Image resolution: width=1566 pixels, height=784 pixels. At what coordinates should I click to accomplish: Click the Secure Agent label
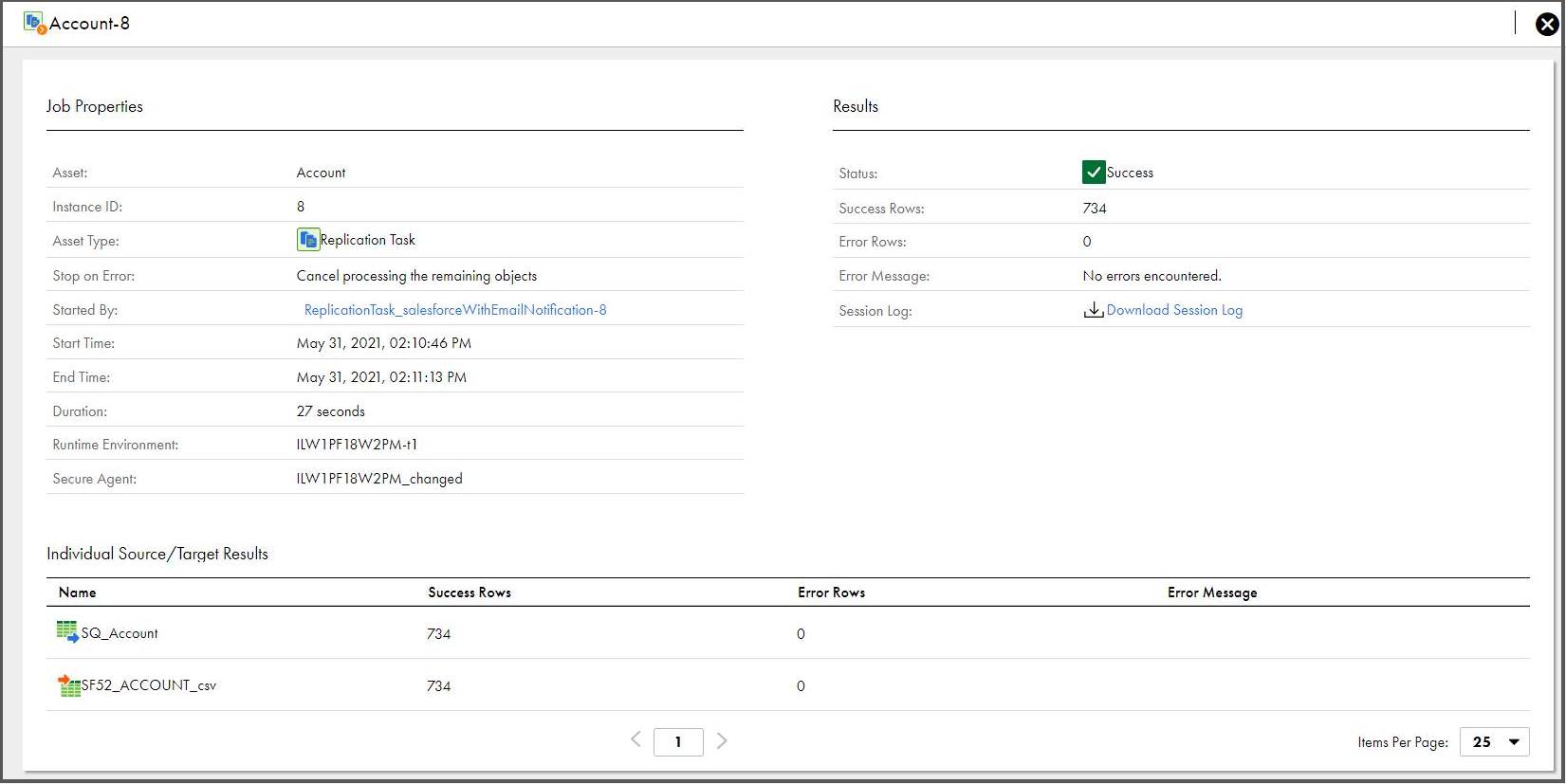pos(95,479)
